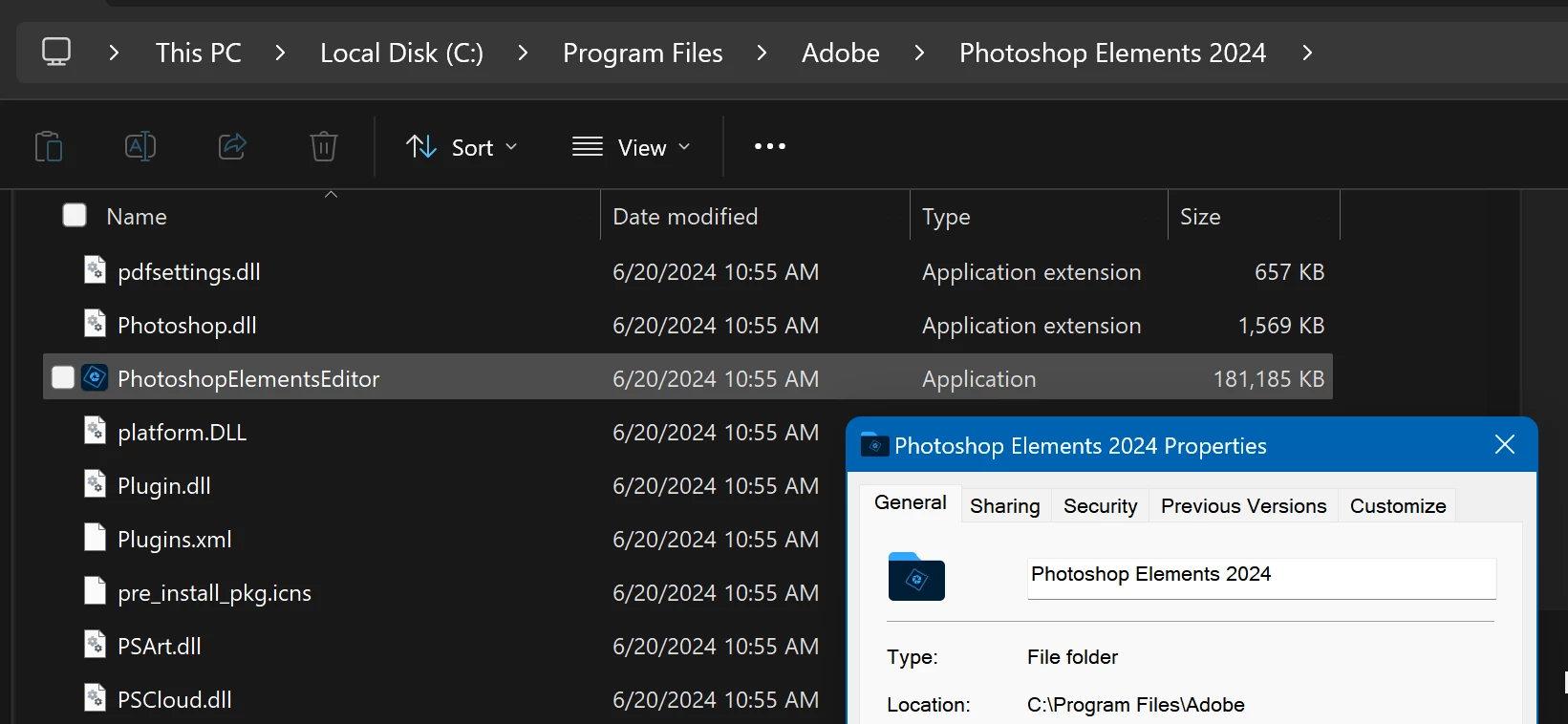Open the Sort dropdown menu

coord(462,147)
